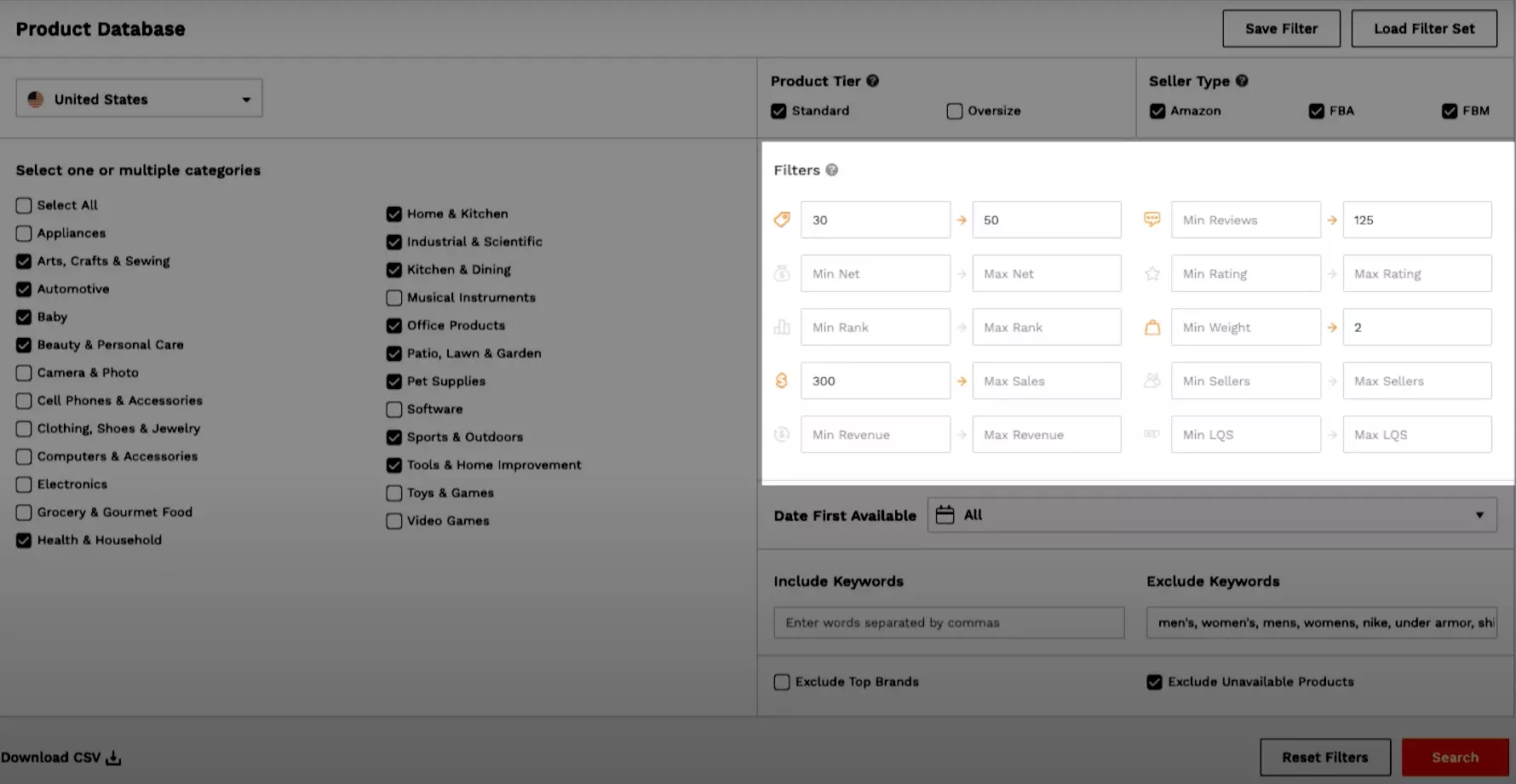Click the sellers people icon
The width and height of the screenshot is (1516, 784).
pyautogui.click(x=1152, y=381)
